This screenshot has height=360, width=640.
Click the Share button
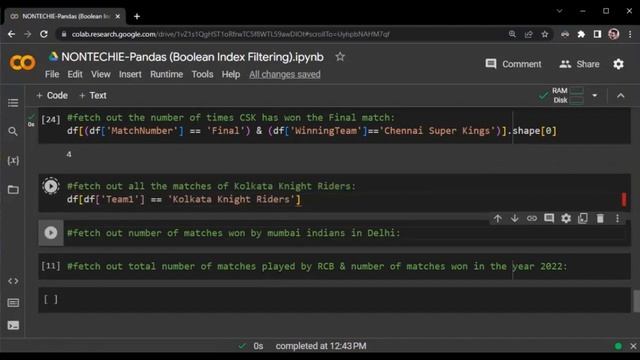coord(579,64)
